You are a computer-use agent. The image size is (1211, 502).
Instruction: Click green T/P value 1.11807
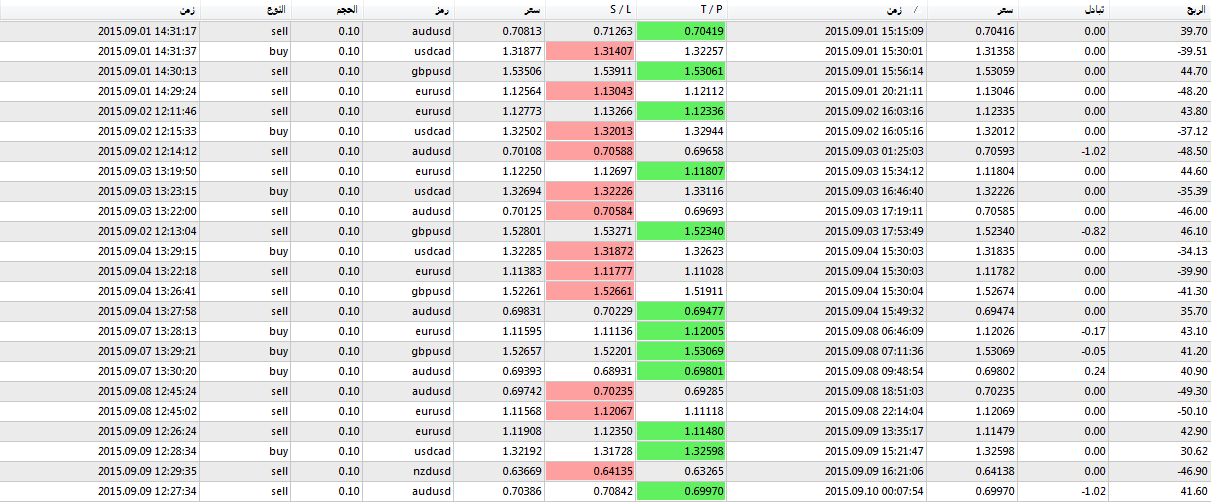click(x=681, y=171)
